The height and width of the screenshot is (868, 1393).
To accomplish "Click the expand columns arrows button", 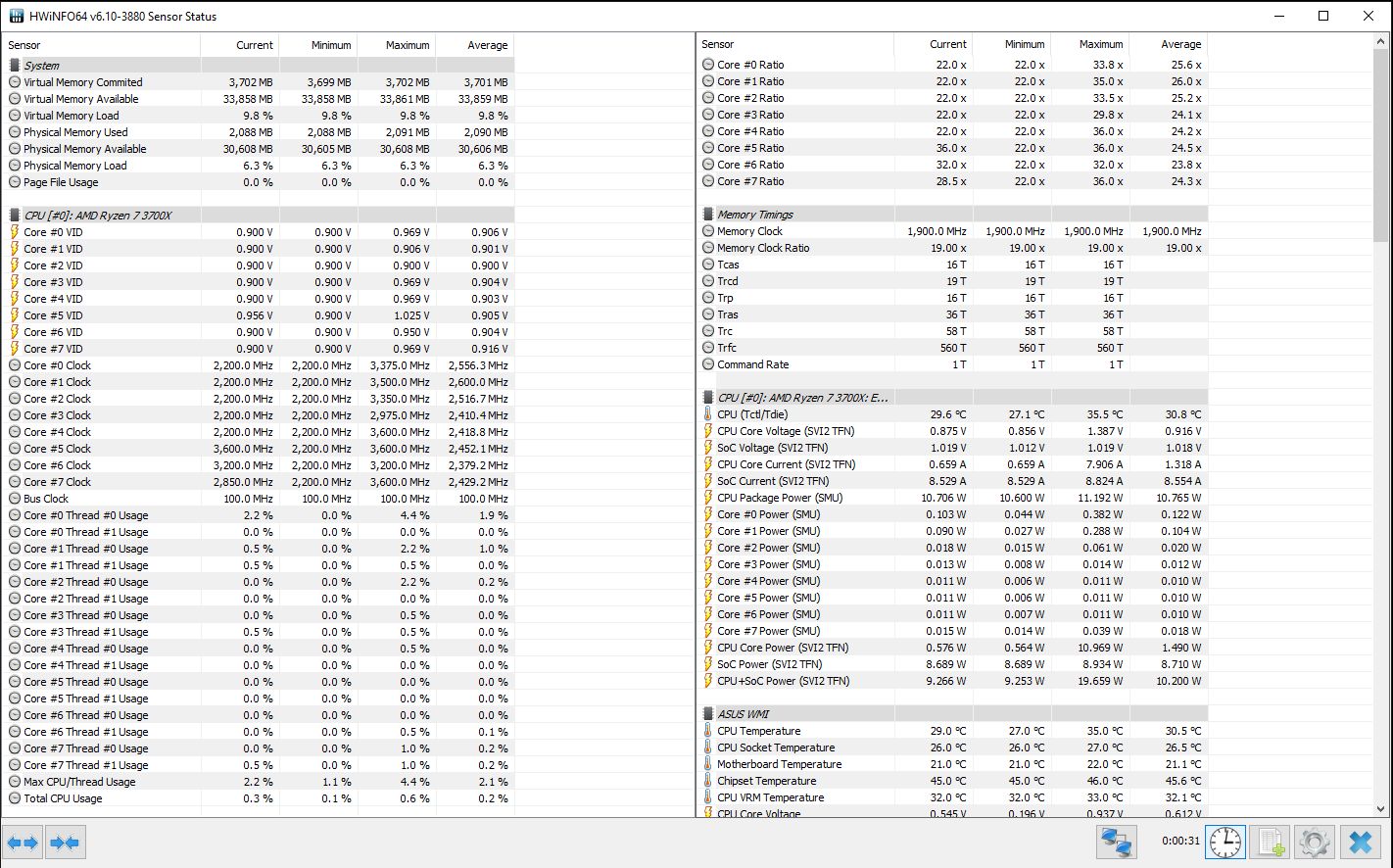I will 23,843.
